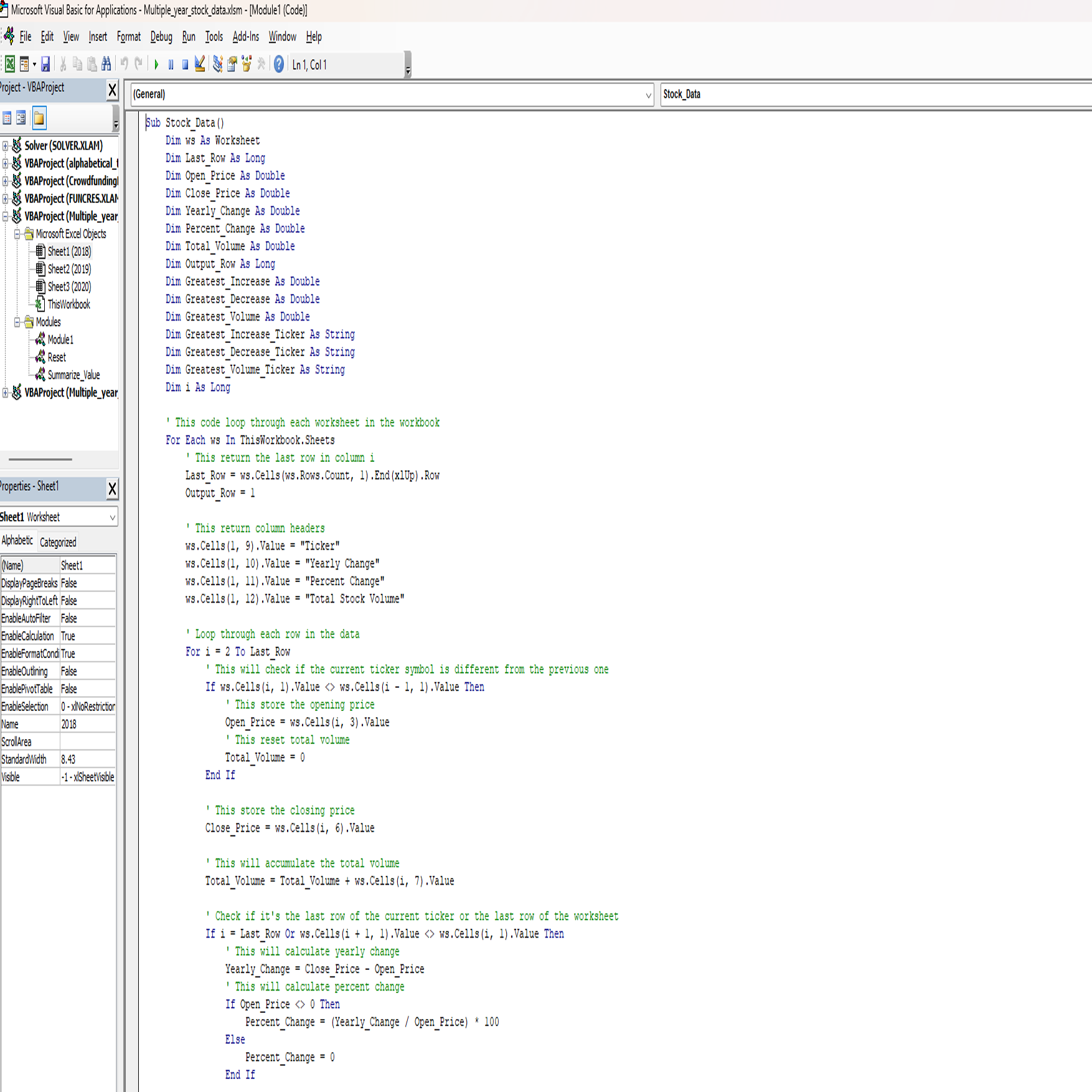The width and height of the screenshot is (1092, 1092).
Task: Open the Tools menu
Action: point(214,37)
